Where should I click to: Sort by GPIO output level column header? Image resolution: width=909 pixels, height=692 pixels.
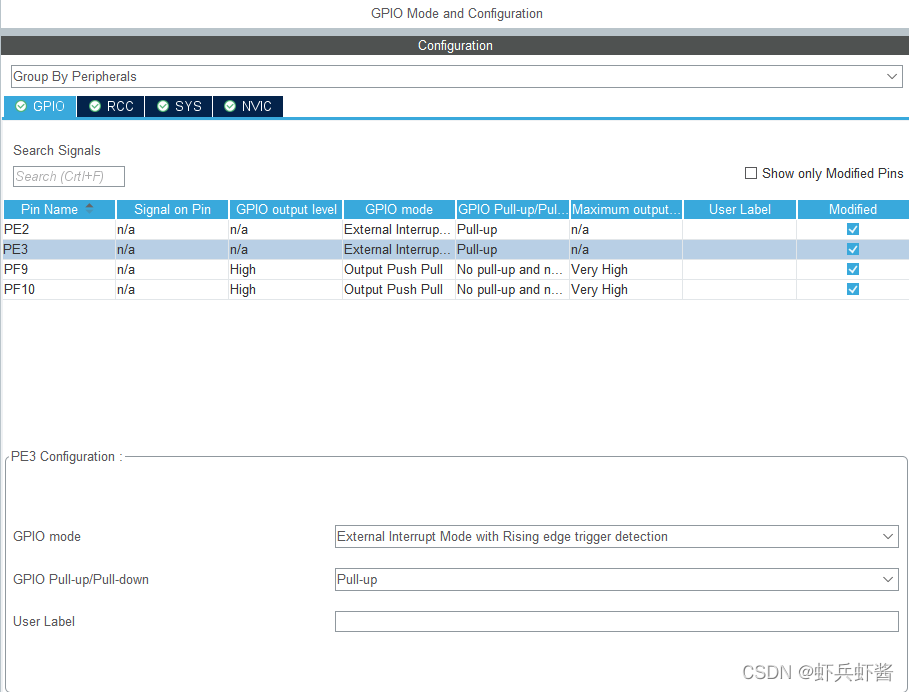(286, 209)
